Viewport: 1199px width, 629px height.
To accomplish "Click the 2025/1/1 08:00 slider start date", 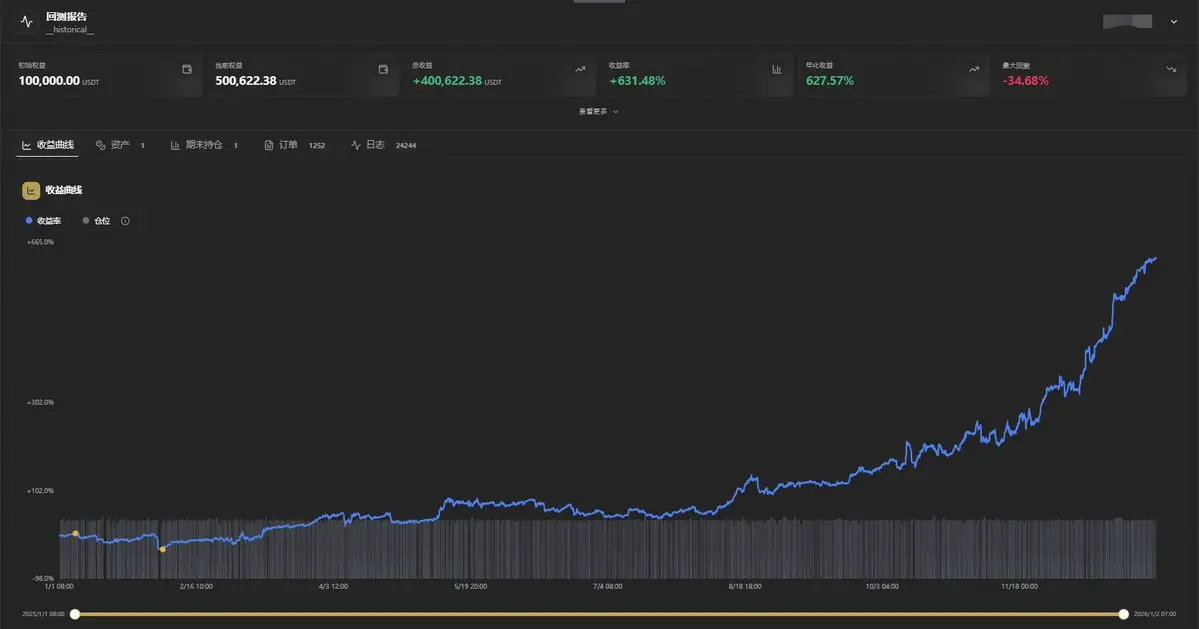I will coord(44,614).
